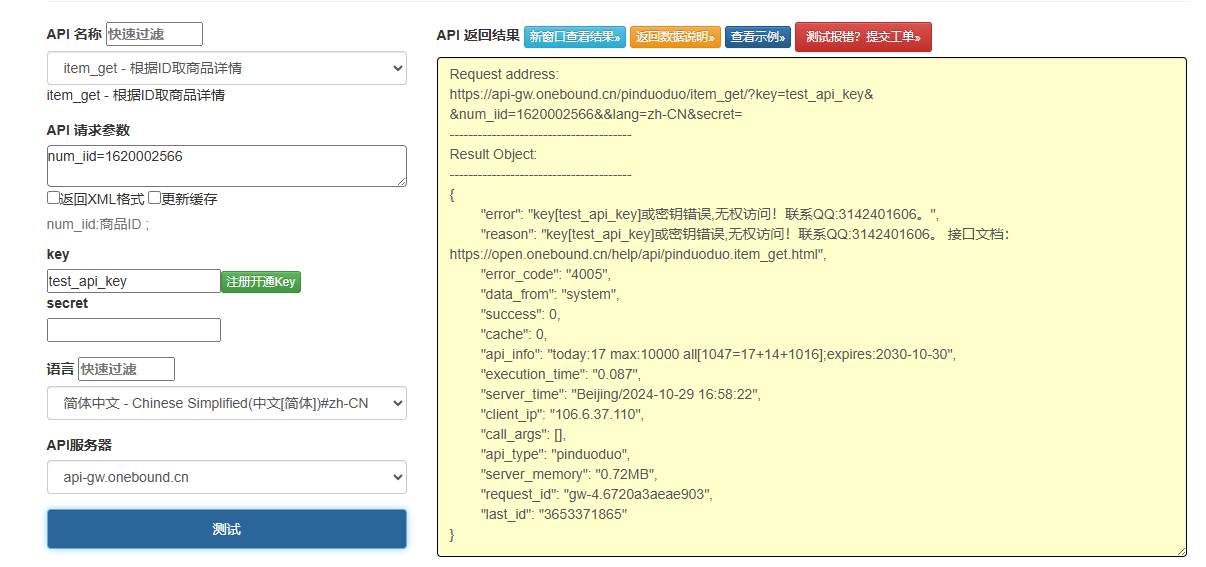Click the blue 测试 button
Screen dimensions: 1206x567
[x=227, y=529]
